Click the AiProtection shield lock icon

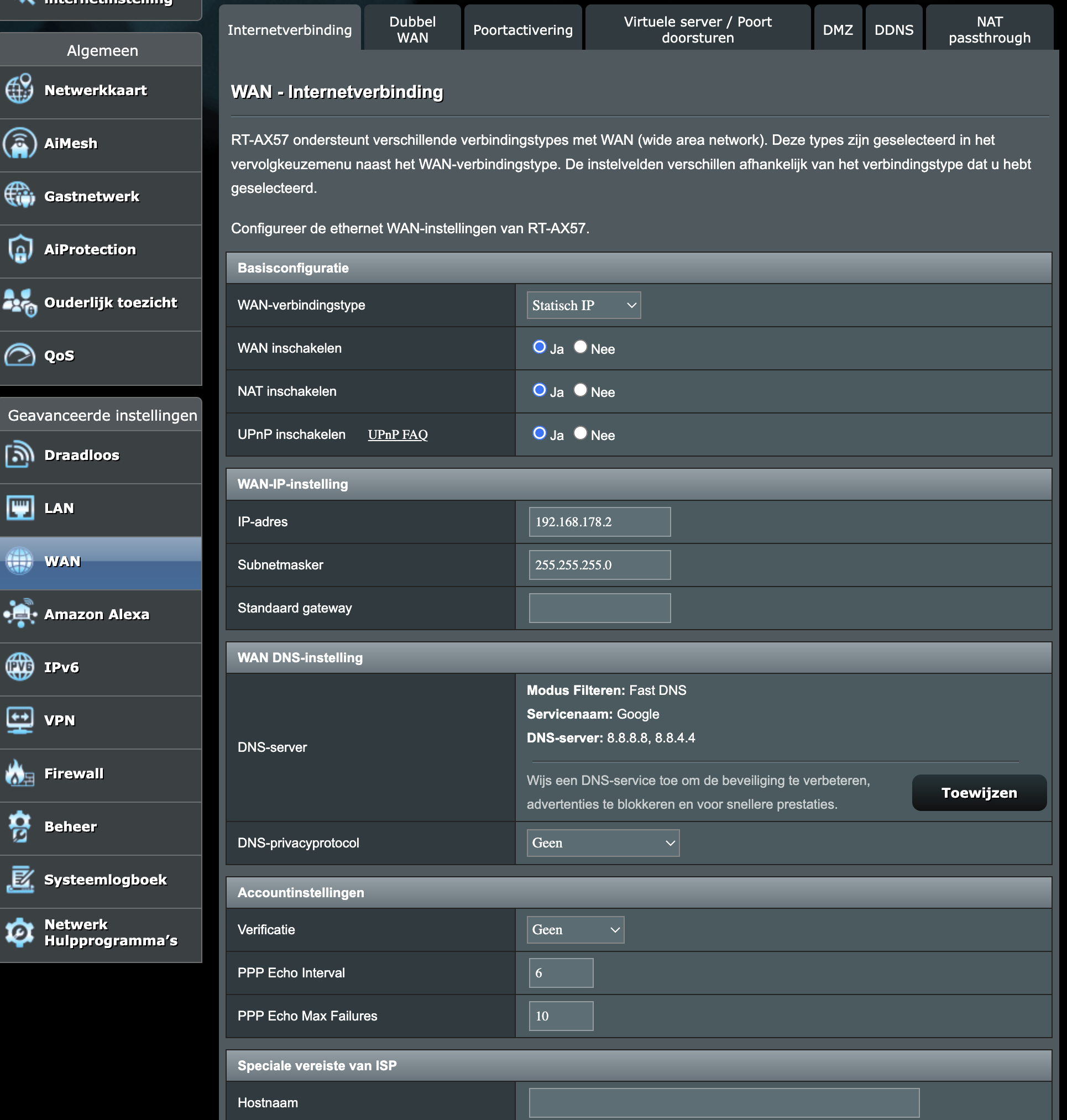20,249
